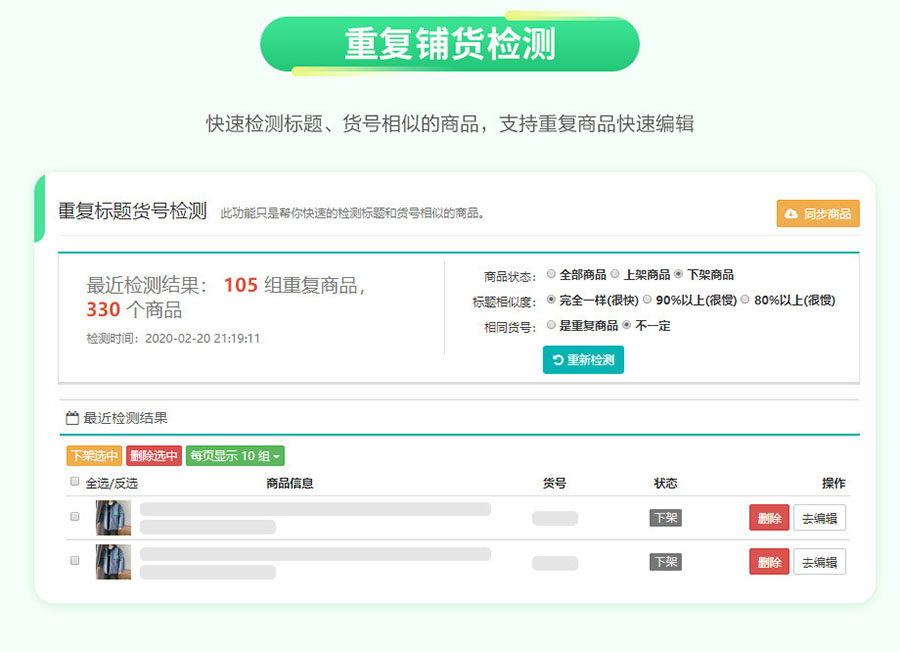
Task: Pick 80%以上(很慢) similarity option
Action: coord(745,300)
